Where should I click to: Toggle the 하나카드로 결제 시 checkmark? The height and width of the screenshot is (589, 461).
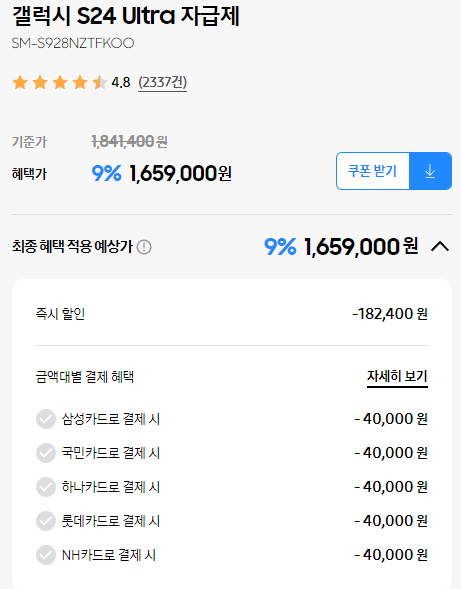coord(46,487)
